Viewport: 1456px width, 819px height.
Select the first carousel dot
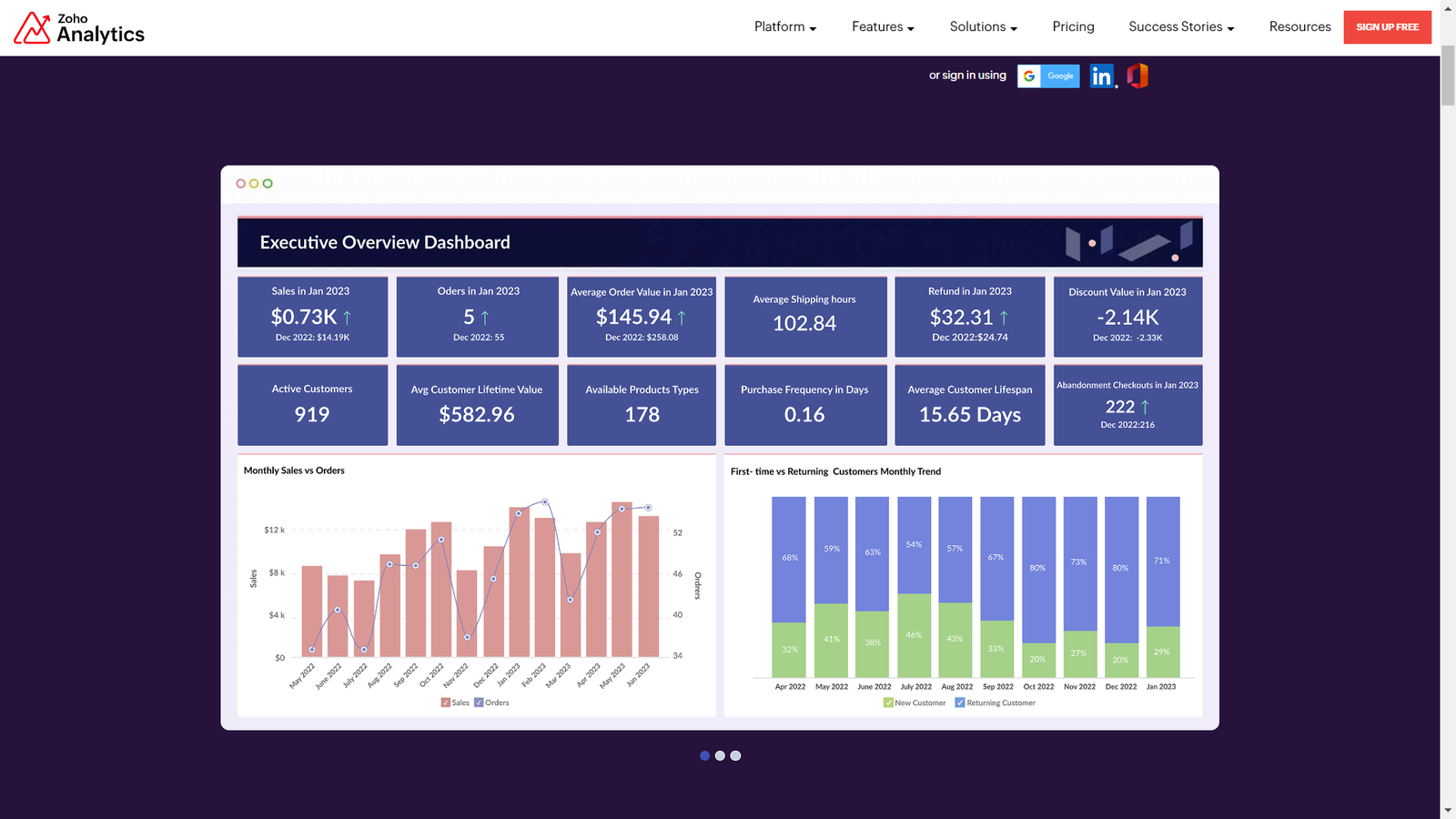tap(704, 755)
